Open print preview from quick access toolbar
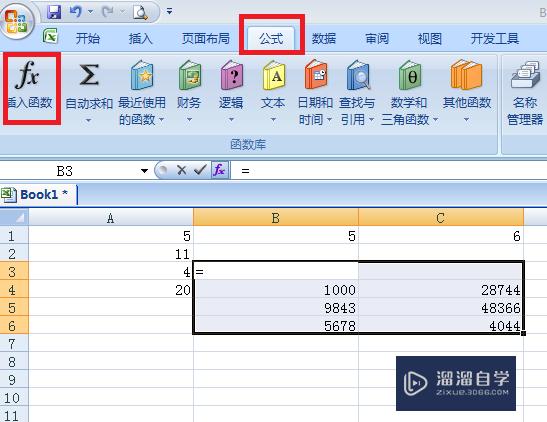This screenshot has width=547, height=422. pos(140,12)
